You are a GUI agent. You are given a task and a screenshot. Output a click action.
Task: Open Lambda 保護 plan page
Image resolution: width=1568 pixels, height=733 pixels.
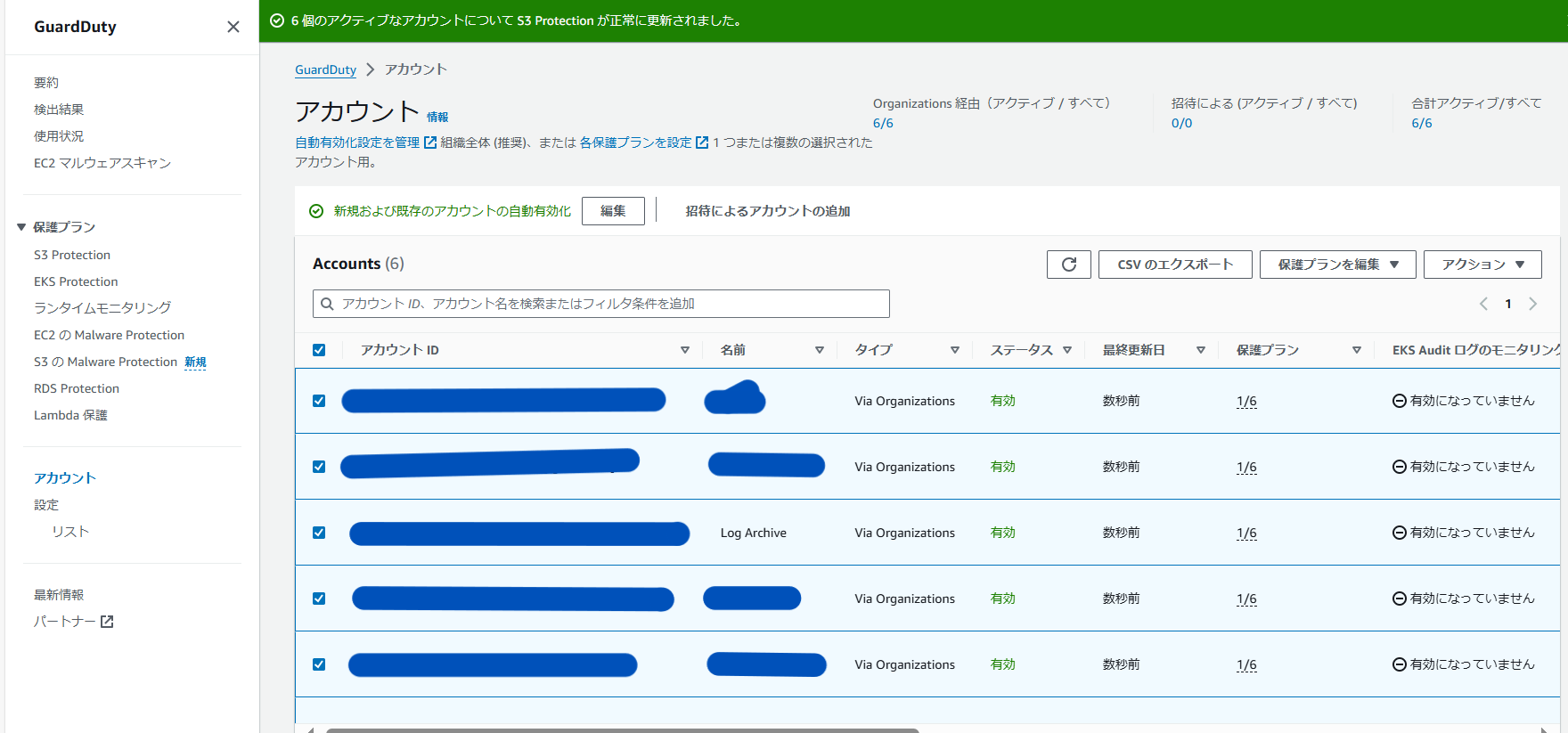(70, 415)
